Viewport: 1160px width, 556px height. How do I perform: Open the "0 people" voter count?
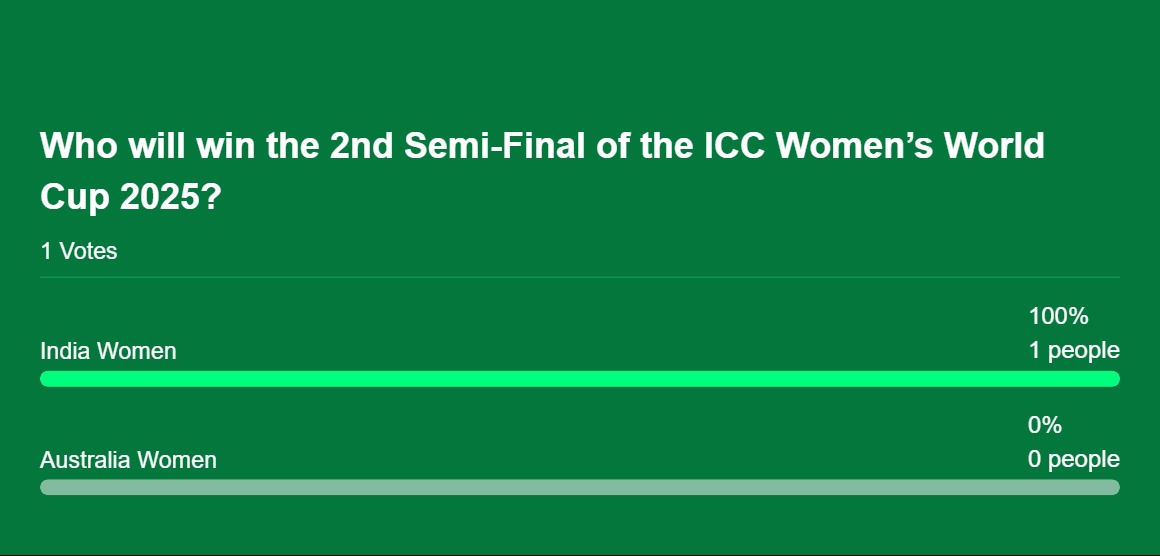pos(1074,459)
